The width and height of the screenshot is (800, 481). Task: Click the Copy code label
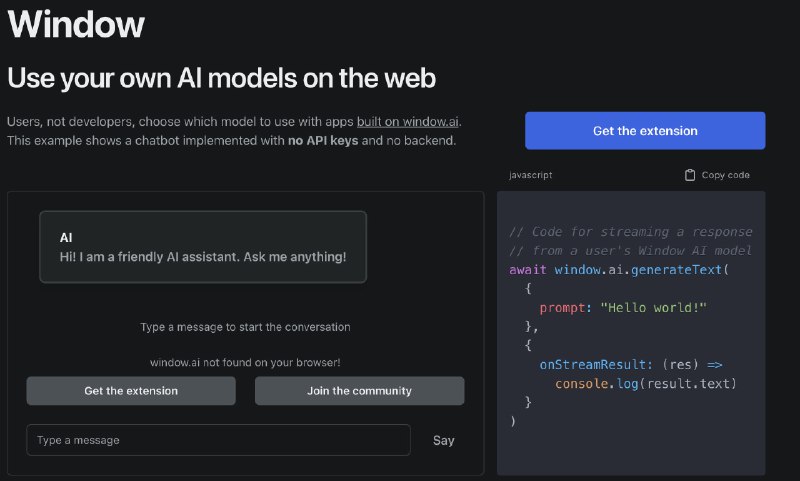[x=725, y=175]
